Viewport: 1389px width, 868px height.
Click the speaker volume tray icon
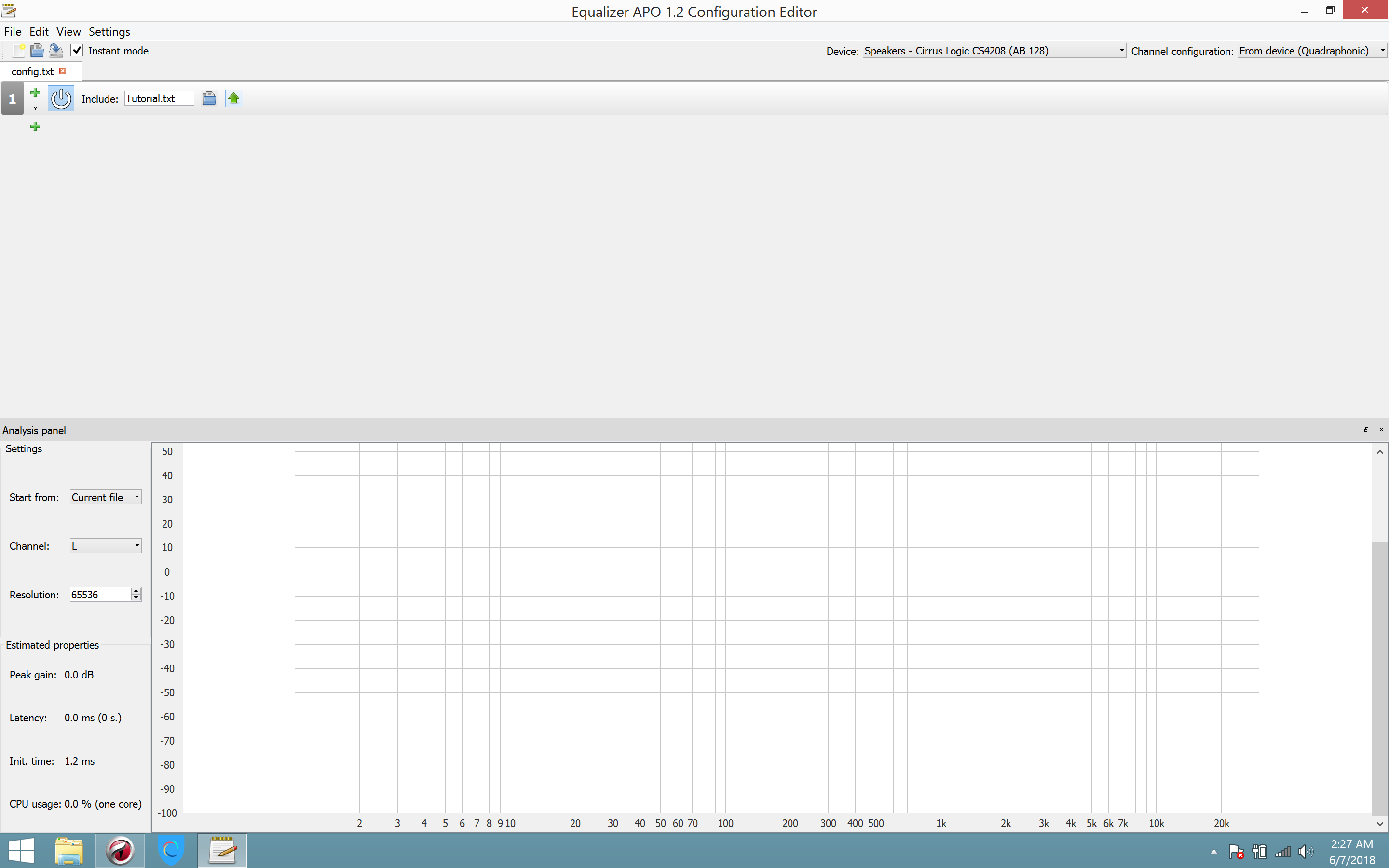pyautogui.click(x=1305, y=851)
